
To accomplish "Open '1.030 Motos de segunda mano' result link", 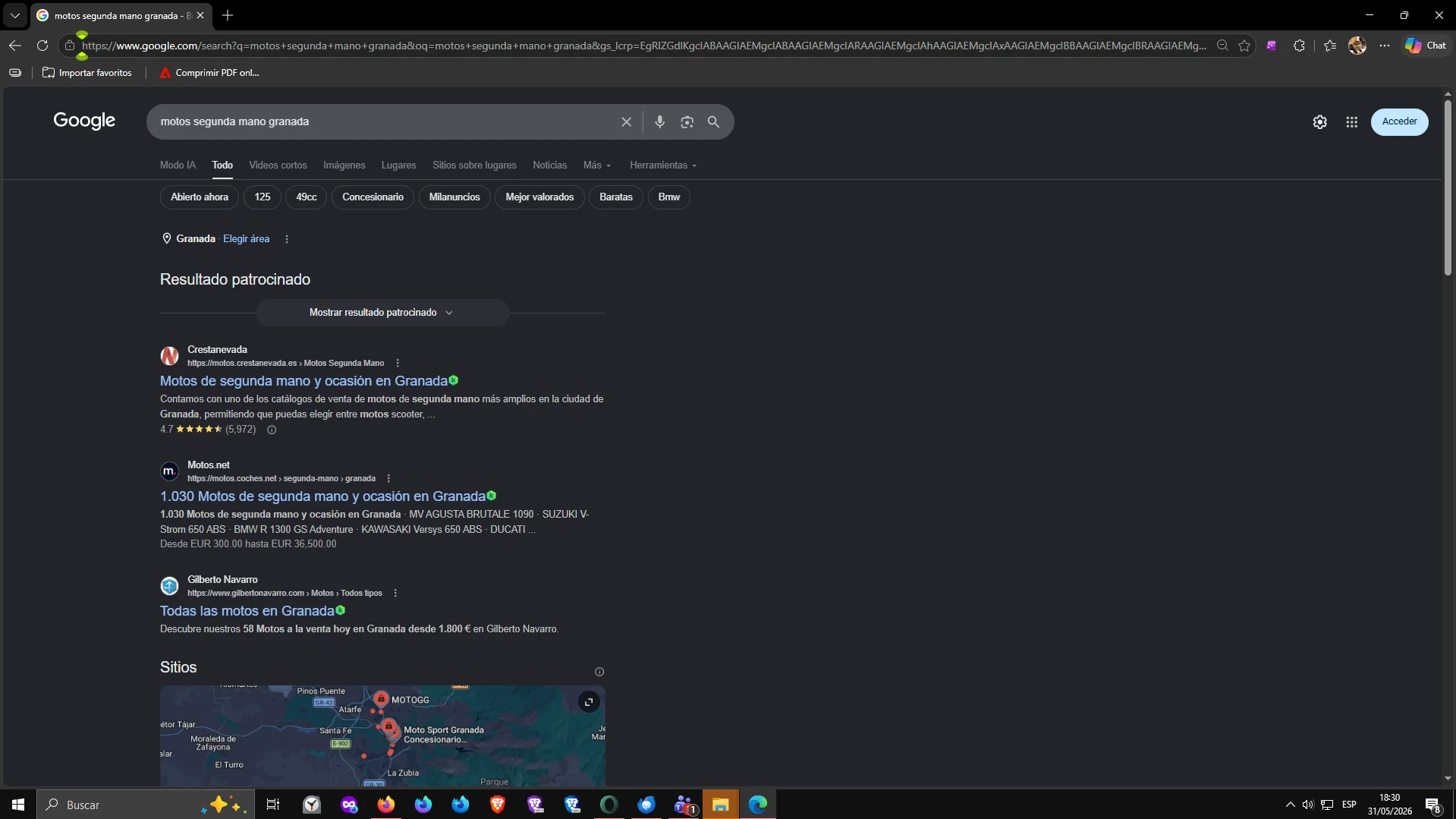I will pos(322,496).
